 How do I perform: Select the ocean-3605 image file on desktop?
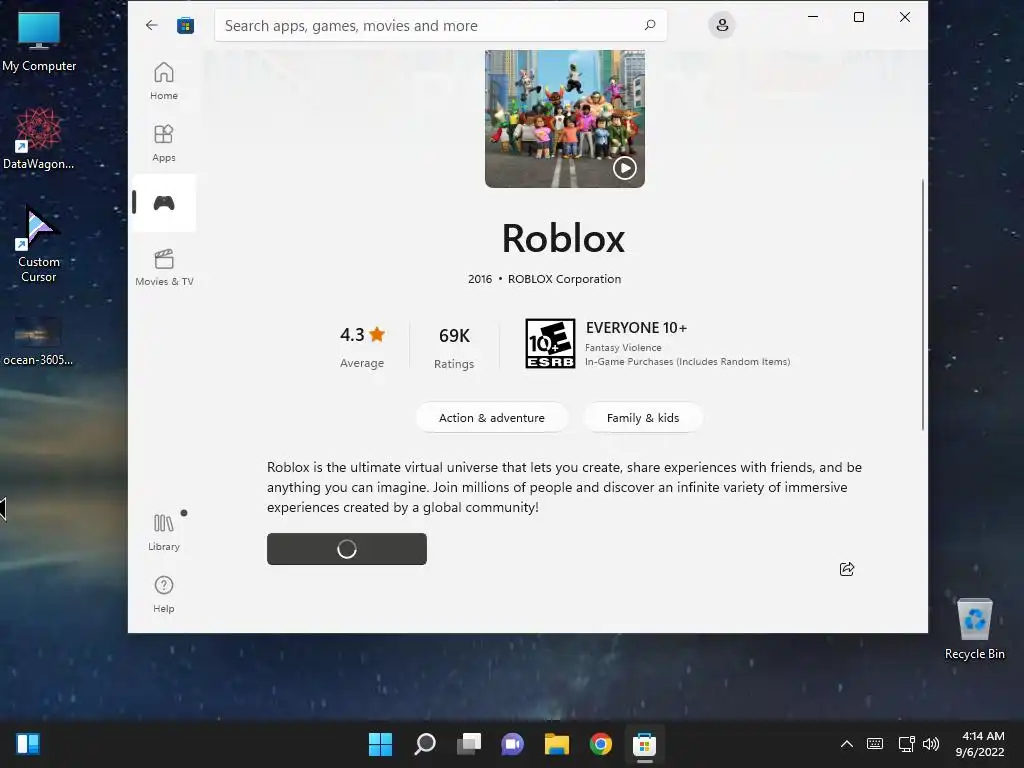pyautogui.click(x=38, y=341)
